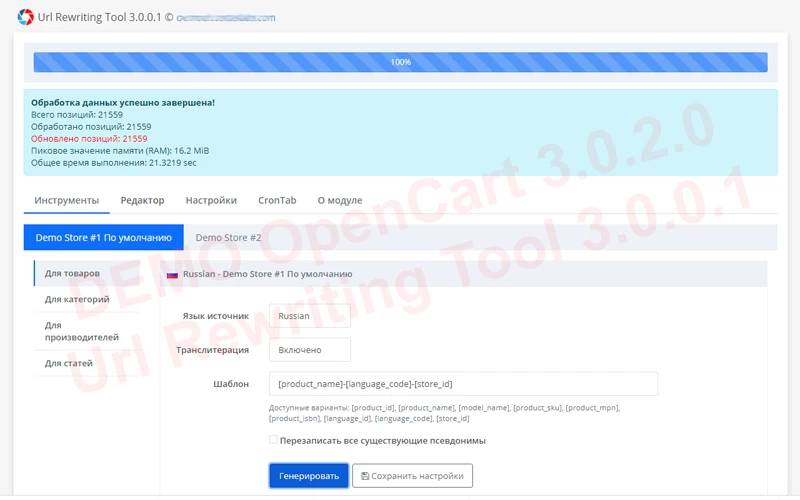Select Для категорий in sidebar

(87, 299)
